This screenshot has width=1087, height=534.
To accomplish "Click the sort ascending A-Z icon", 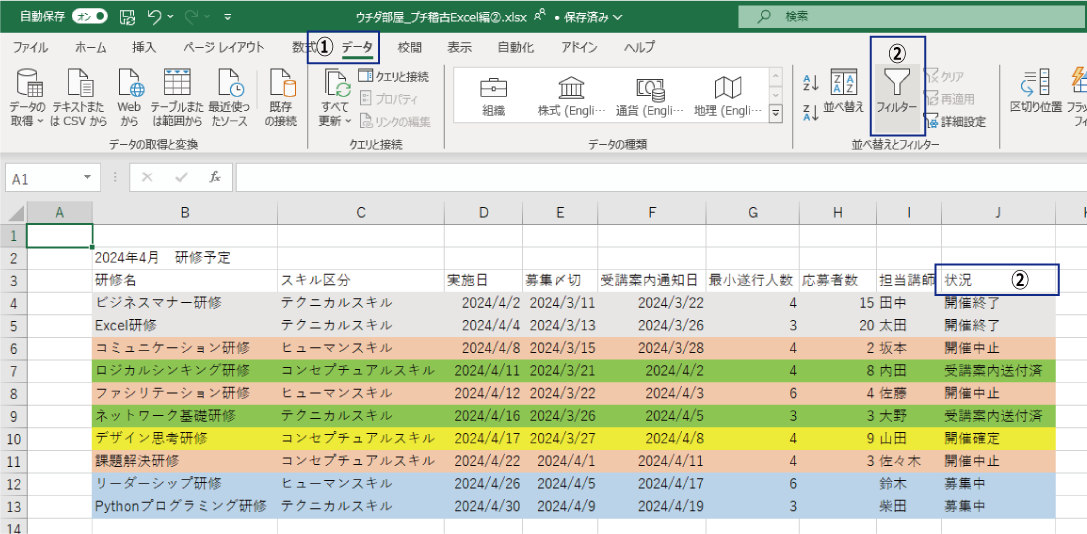I will click(811, 82).
